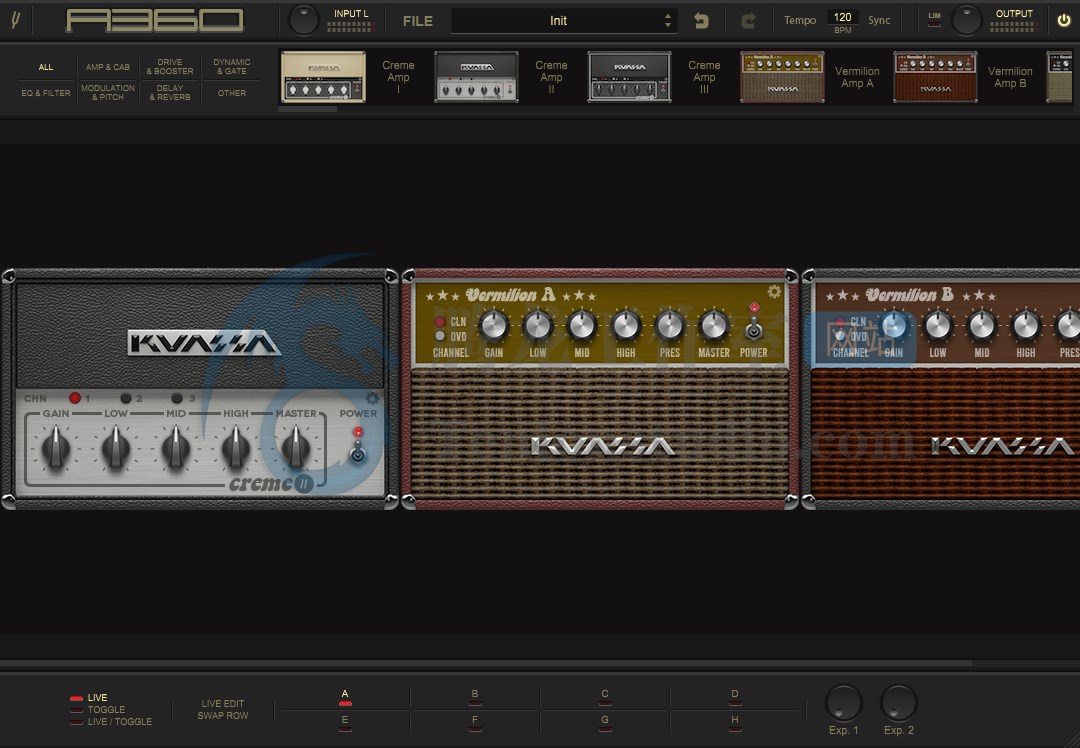Viewport: 1080px width, 748px height.
Task: Select Creme II channel 1 LED
Action: [75, 397]
